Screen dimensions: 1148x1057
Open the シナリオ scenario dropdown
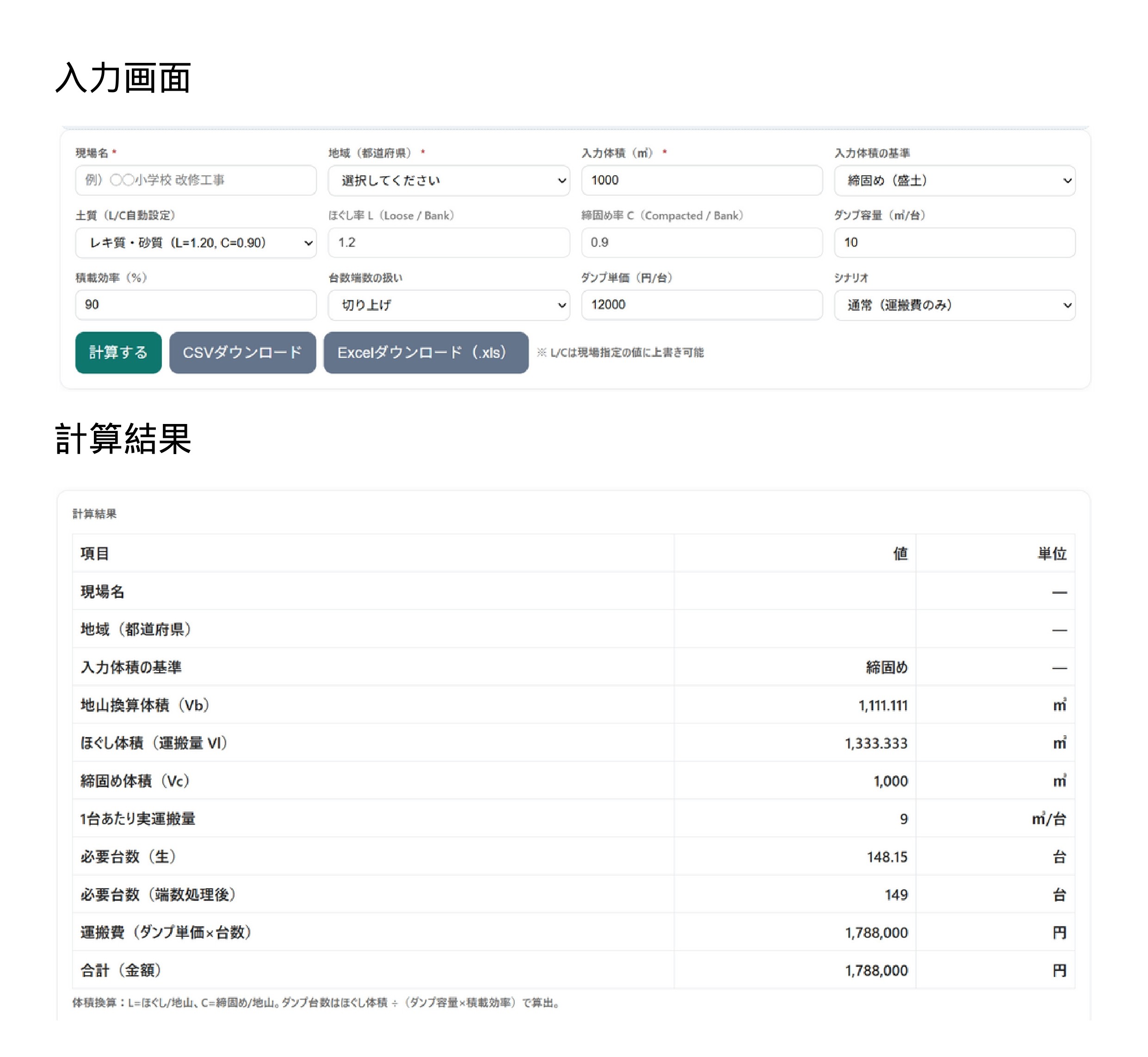[x=954, y=305]
